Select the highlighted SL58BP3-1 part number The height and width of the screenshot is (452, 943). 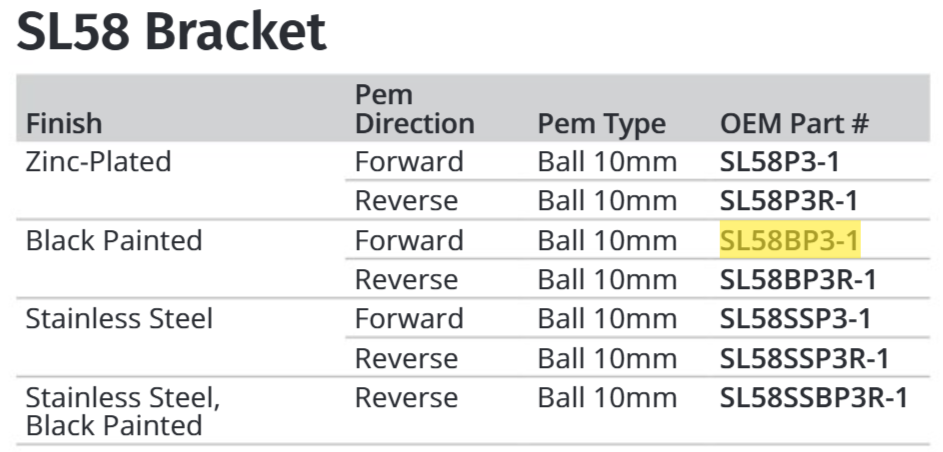(790, 240)
